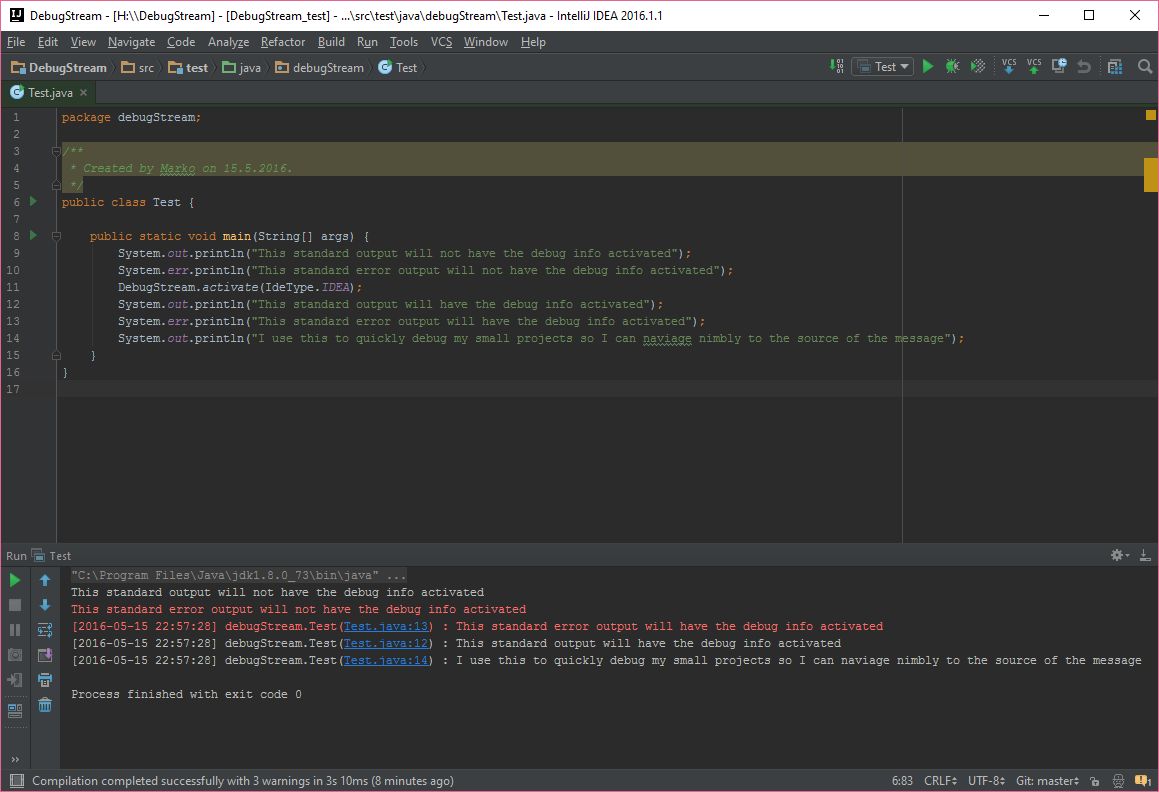The image size is (1159, 792).
Task: Open the Show History icon in toolbar
Action: point(1059,67)
